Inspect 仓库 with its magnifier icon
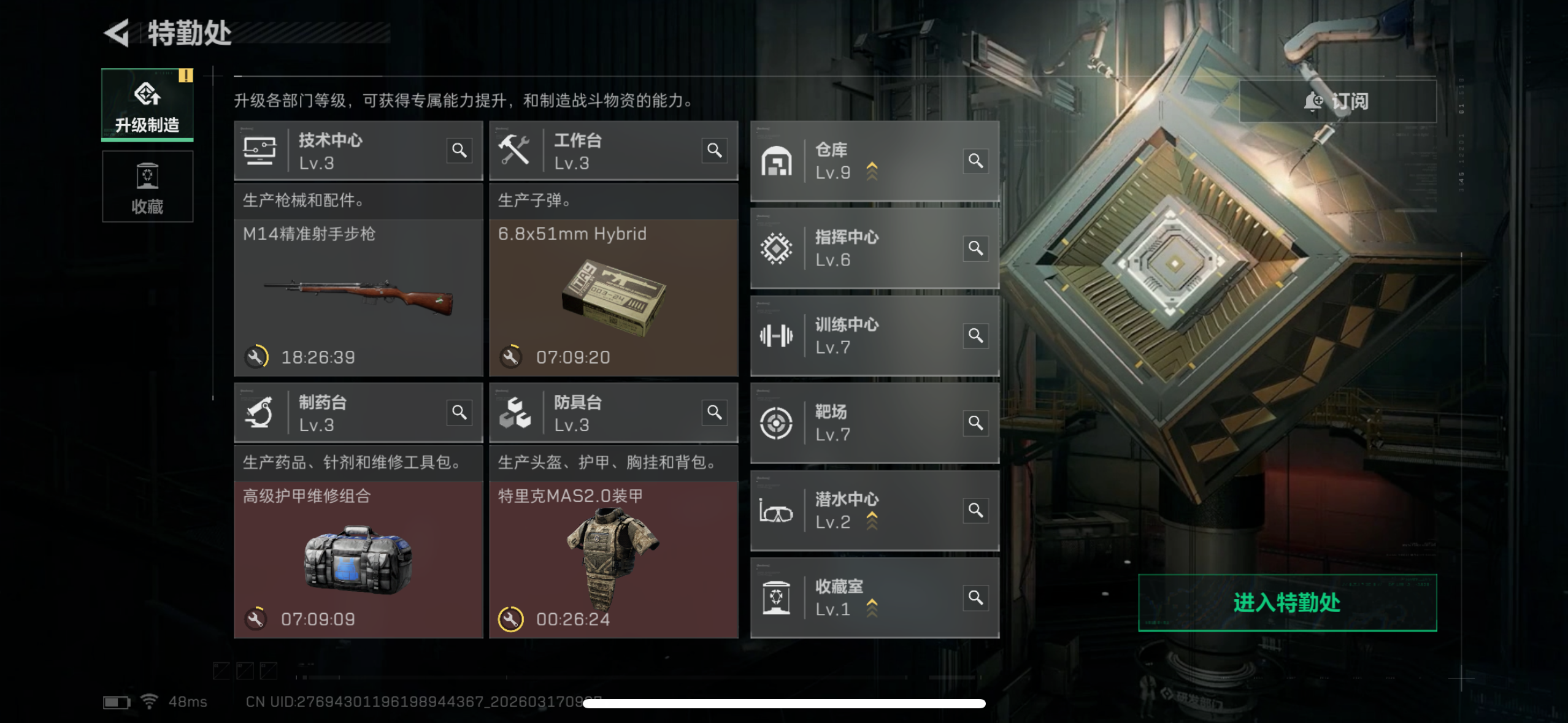Viewport: 1568px width, 723px height. (x=976, y=161)
